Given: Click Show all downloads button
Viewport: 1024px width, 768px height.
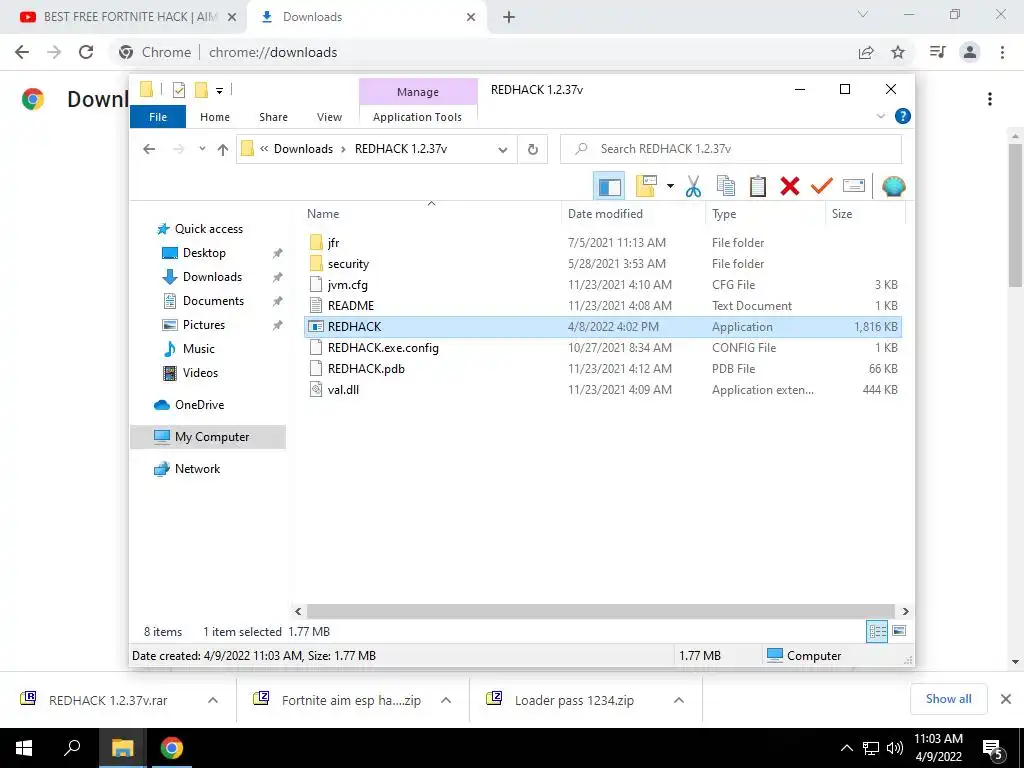Looking at the screenshot, I should [x=948, y=699].
